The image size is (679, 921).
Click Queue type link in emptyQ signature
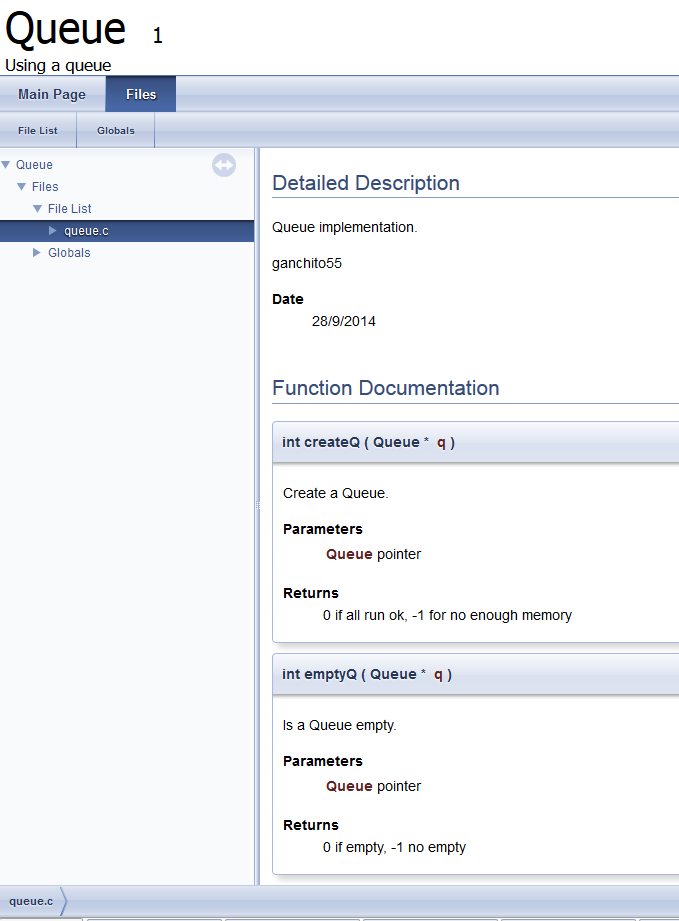click(394, 674)
